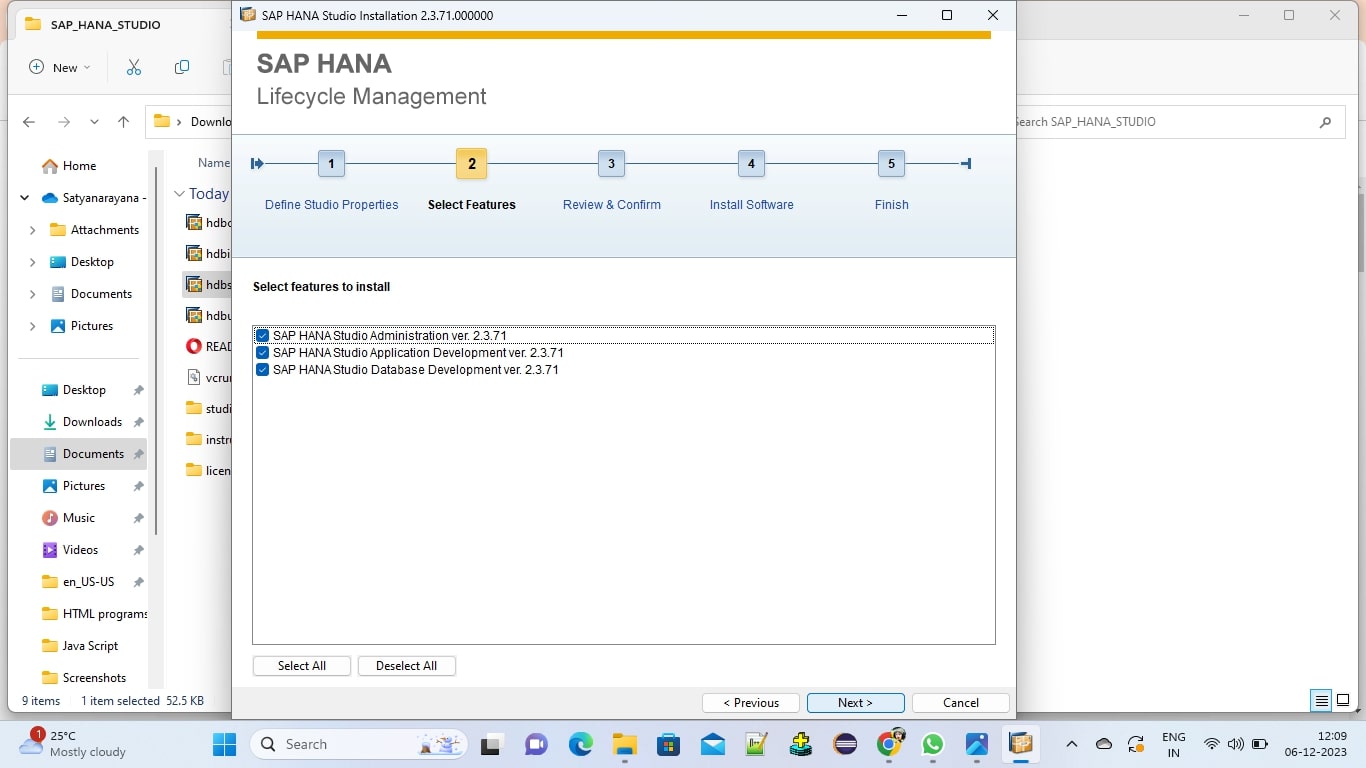This screenshot has height=768, width=1366.
Task: Open Eclipse icon on taskbar
Action: [845, 744]
